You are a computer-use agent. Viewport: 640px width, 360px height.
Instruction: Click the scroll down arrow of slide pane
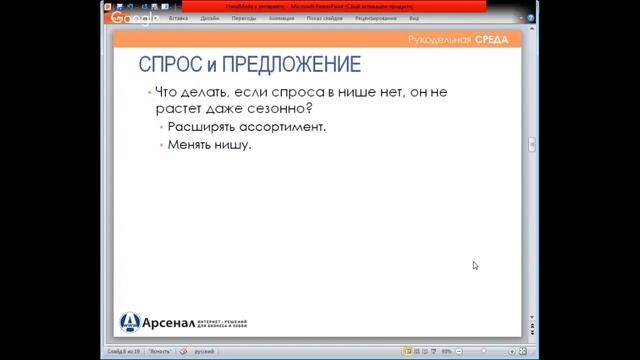click(531, 317)
